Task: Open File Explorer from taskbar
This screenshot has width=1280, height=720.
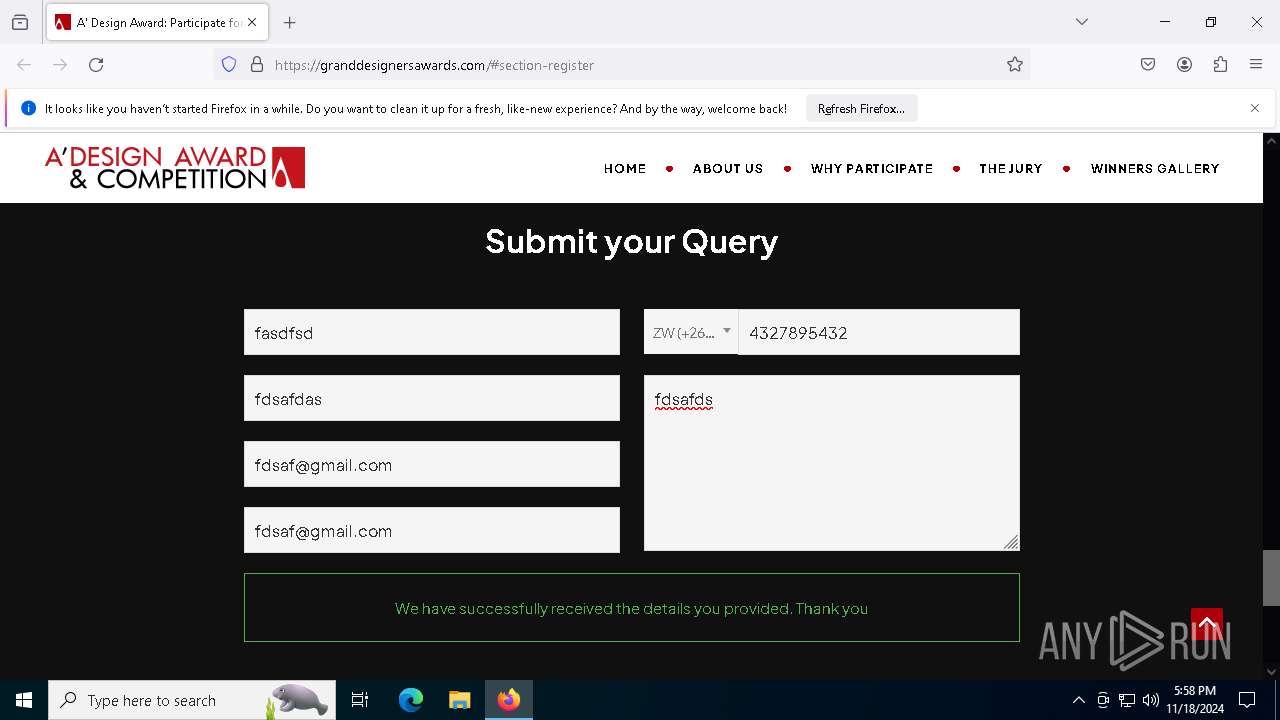Action: click(459, 700)
